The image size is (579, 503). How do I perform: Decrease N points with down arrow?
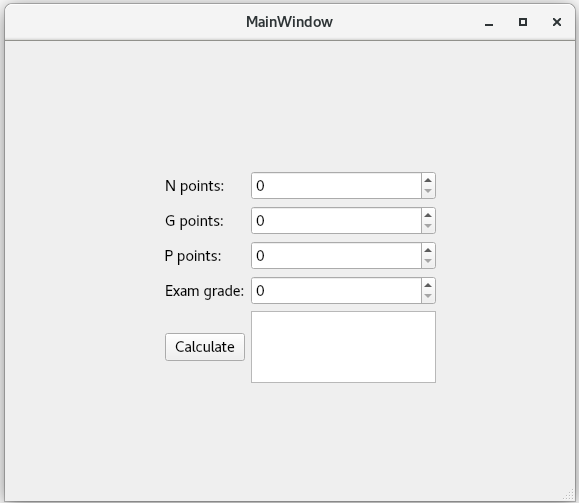428,191
